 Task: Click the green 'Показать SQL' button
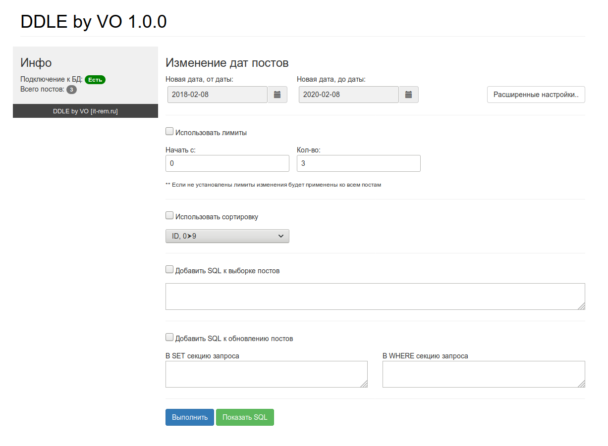(x=245, y=417)
